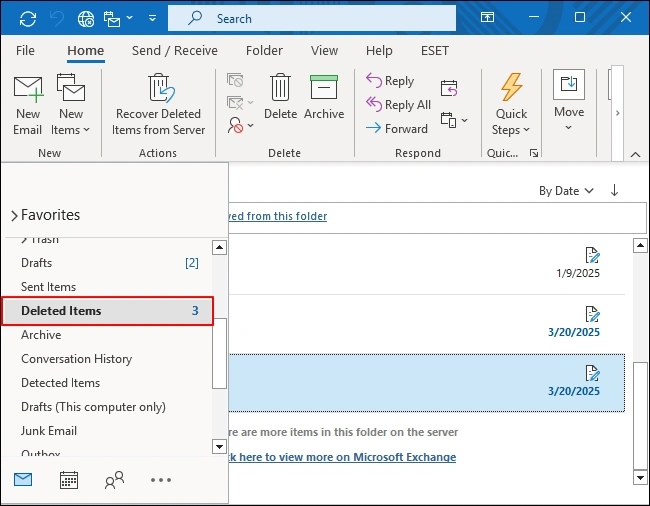The image size is (650, 506).
Task: Click the ribbon display options icon
Action: click(x=487, y=17)
